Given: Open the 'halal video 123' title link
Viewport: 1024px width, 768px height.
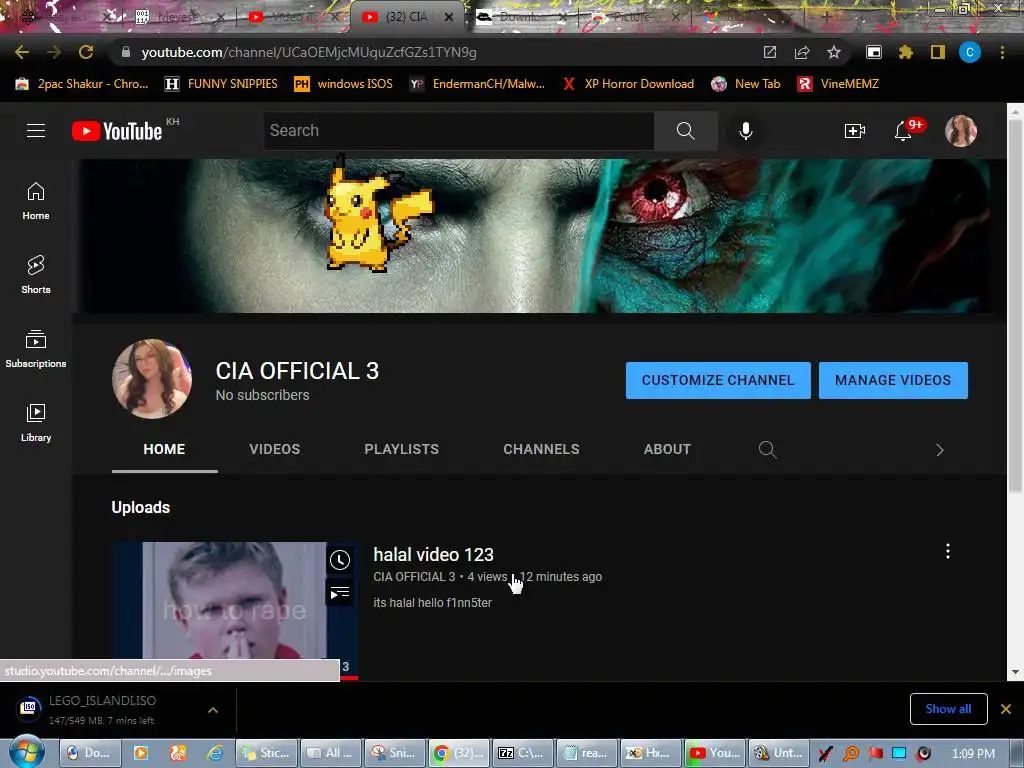Looking at the screenshot, I should click(434, 554).
